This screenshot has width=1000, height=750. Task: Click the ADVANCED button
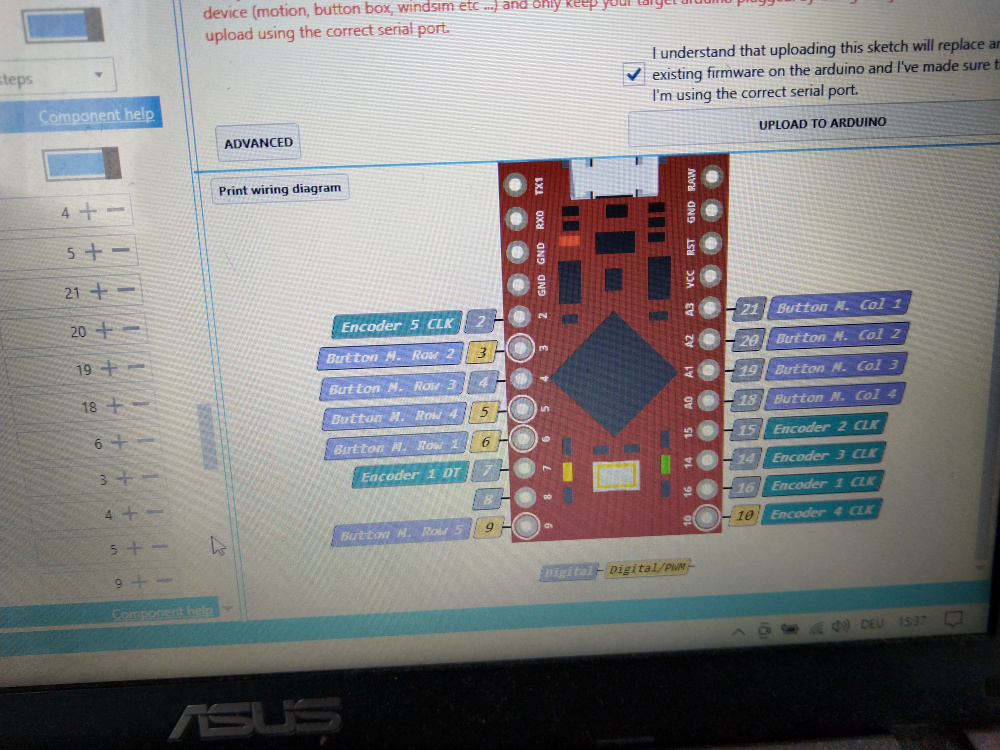coord(258,143)
